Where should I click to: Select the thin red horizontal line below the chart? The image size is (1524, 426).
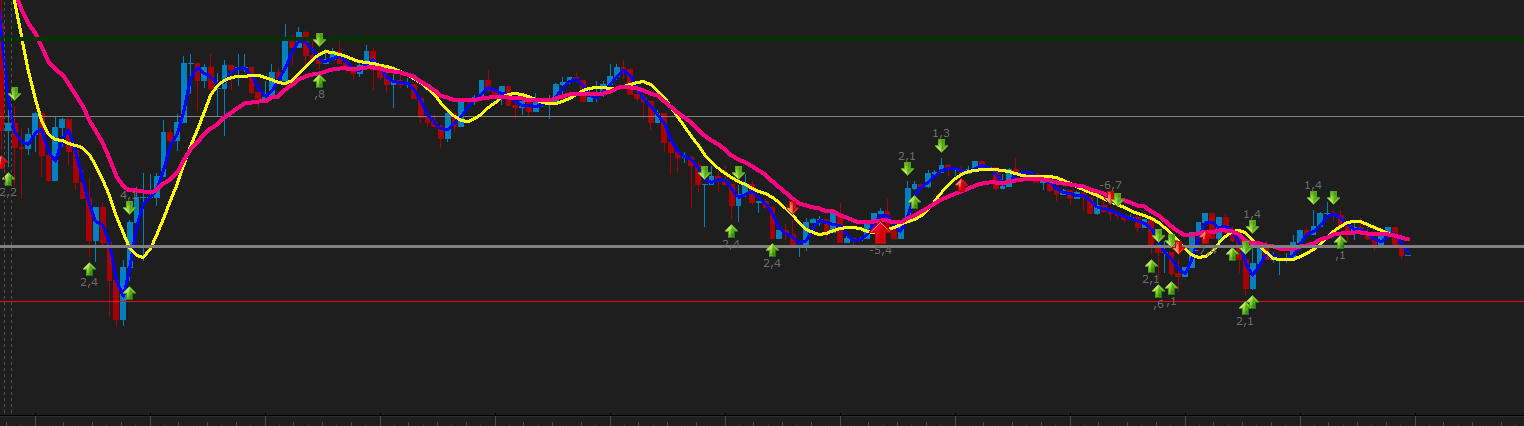click(x=762, y=301)
